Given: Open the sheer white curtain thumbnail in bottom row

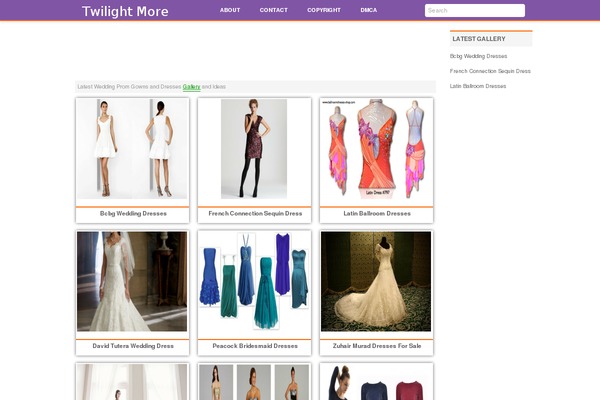Looking at the screenshot, I should tap(132, 382).
